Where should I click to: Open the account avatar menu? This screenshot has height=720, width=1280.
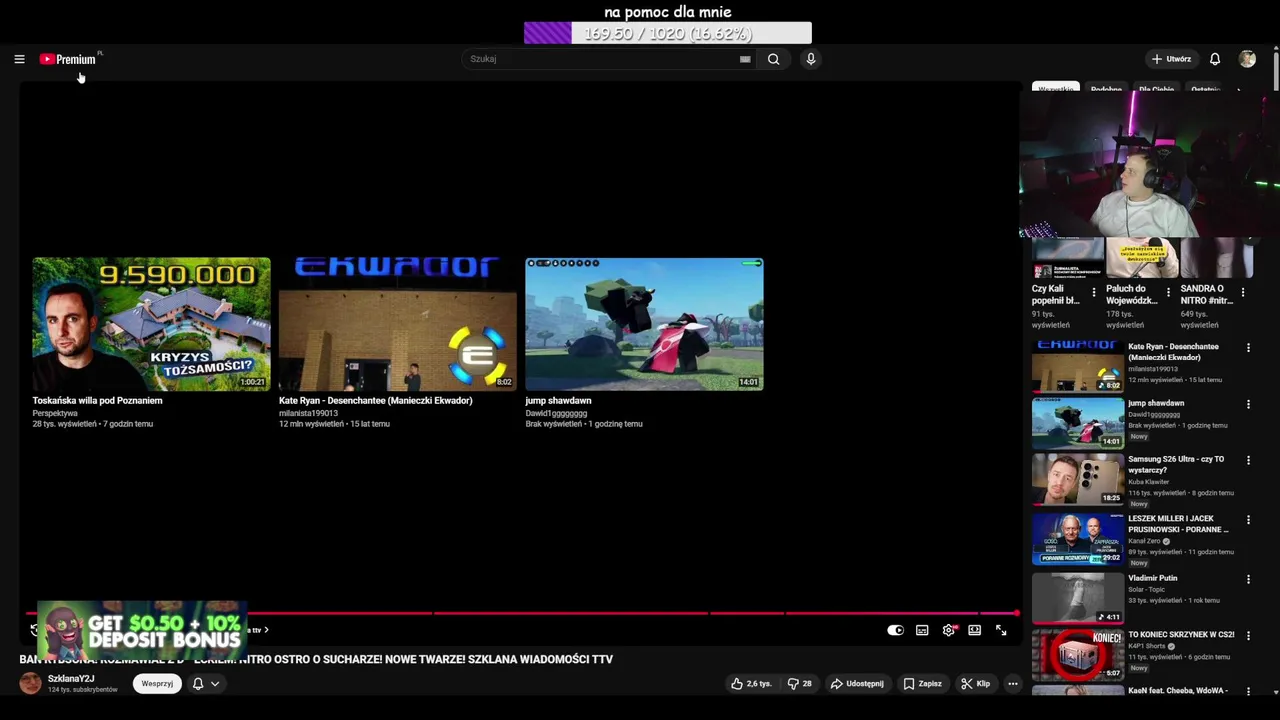pyautogui.click(x=1247, y=59)
